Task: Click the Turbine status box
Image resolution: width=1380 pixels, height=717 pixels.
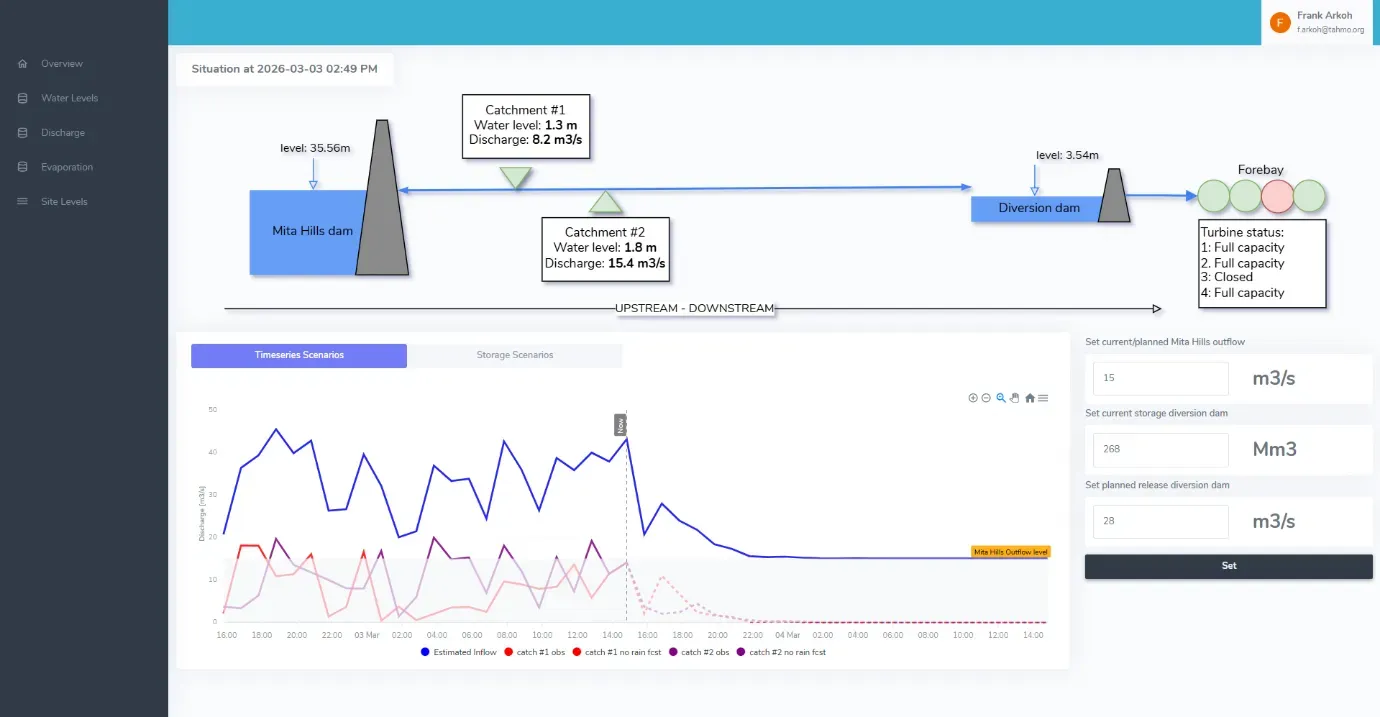Action: click(1262, 263)
